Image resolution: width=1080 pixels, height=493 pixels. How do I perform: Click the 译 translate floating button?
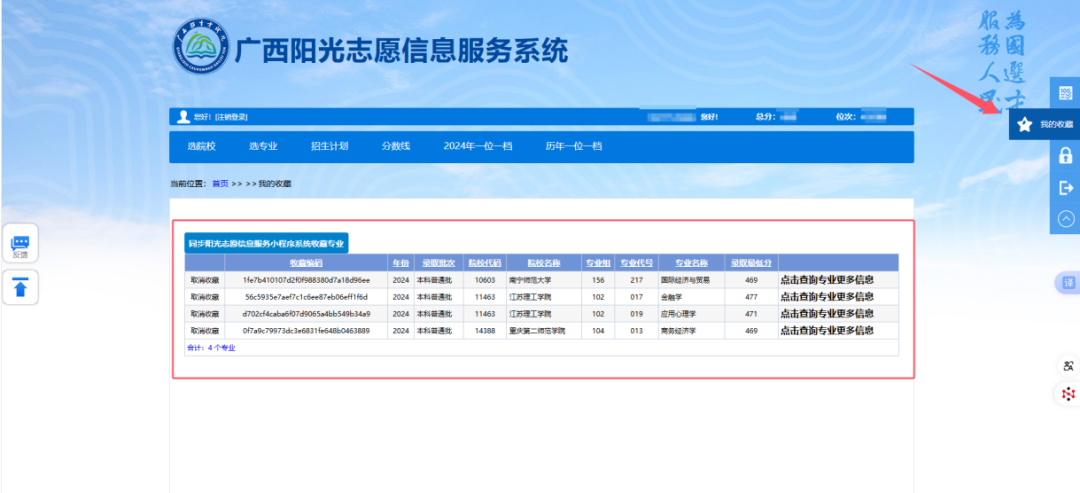click(1067, 283)
